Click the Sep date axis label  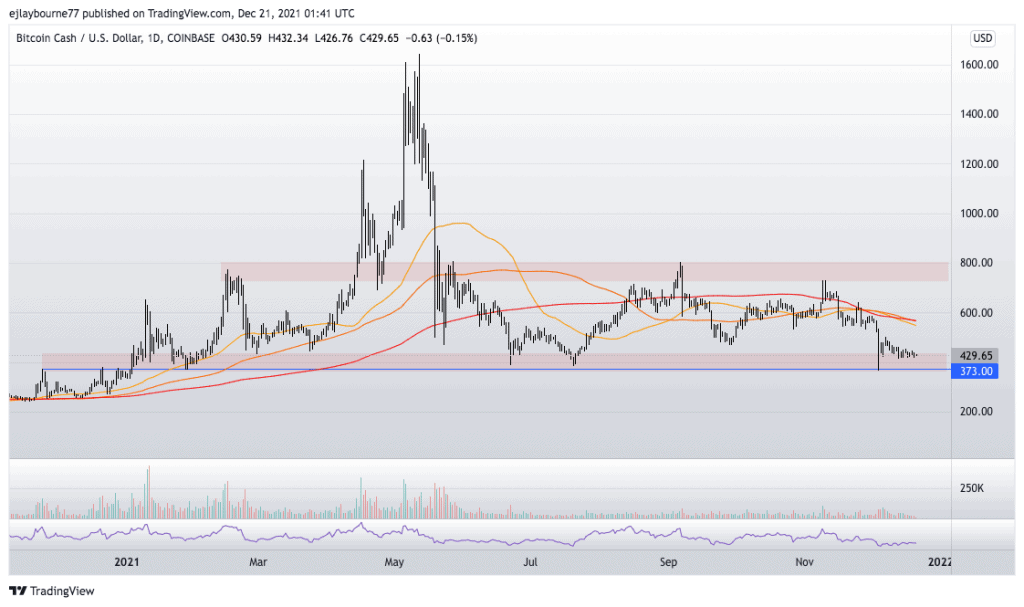tap(668, 562)
